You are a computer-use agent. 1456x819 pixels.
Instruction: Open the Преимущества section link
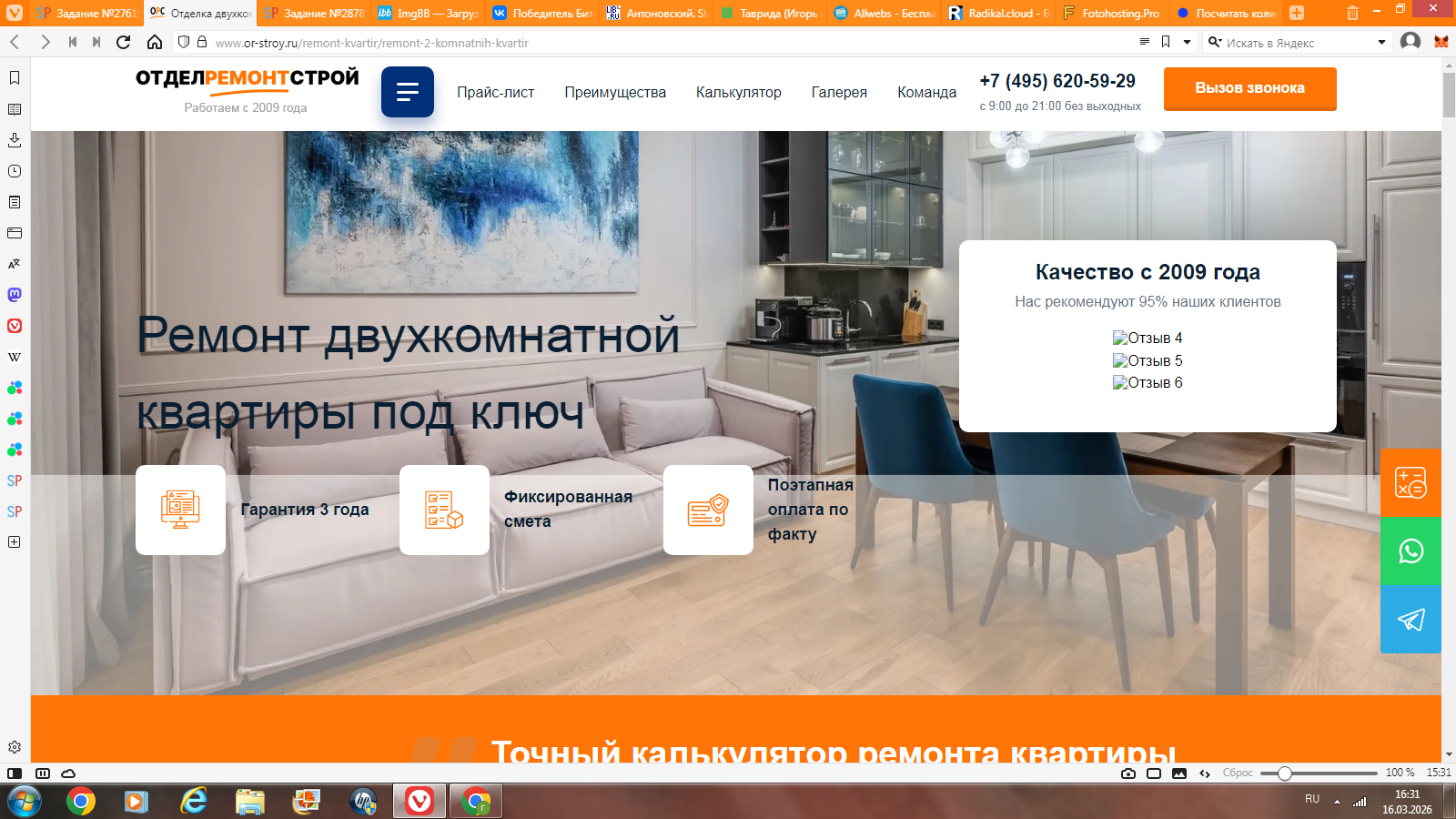(615, 92)
